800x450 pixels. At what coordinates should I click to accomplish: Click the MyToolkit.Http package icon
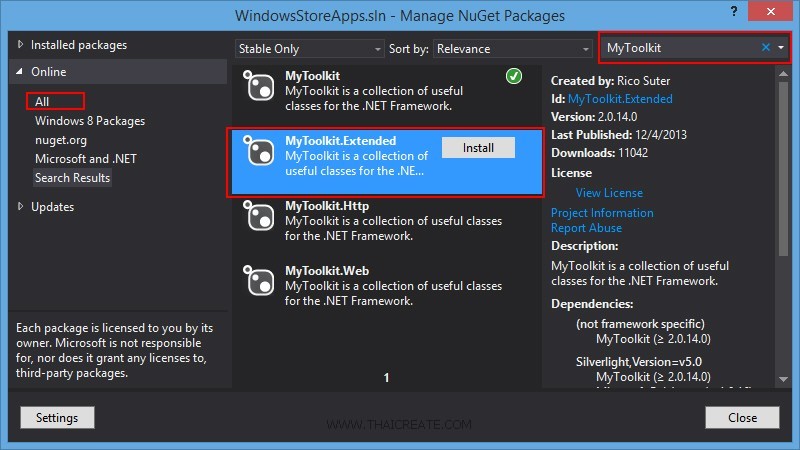pos(261,219)
